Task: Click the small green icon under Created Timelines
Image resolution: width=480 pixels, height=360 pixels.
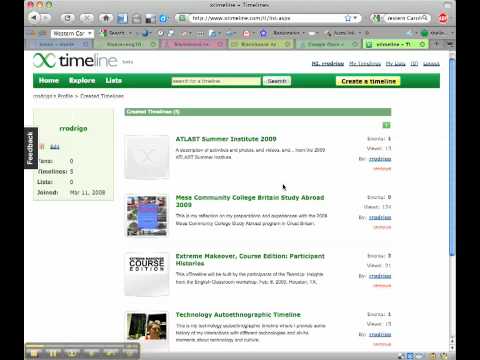Action: tap(386, 125)
